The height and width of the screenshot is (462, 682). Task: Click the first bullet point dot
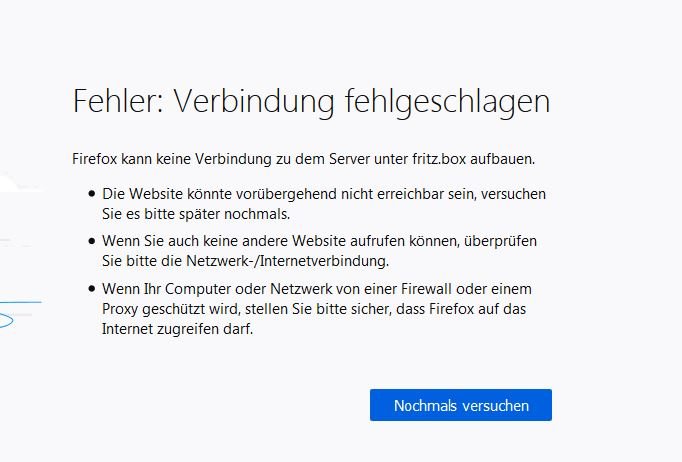pyautogui.click(x=91, y=194)
